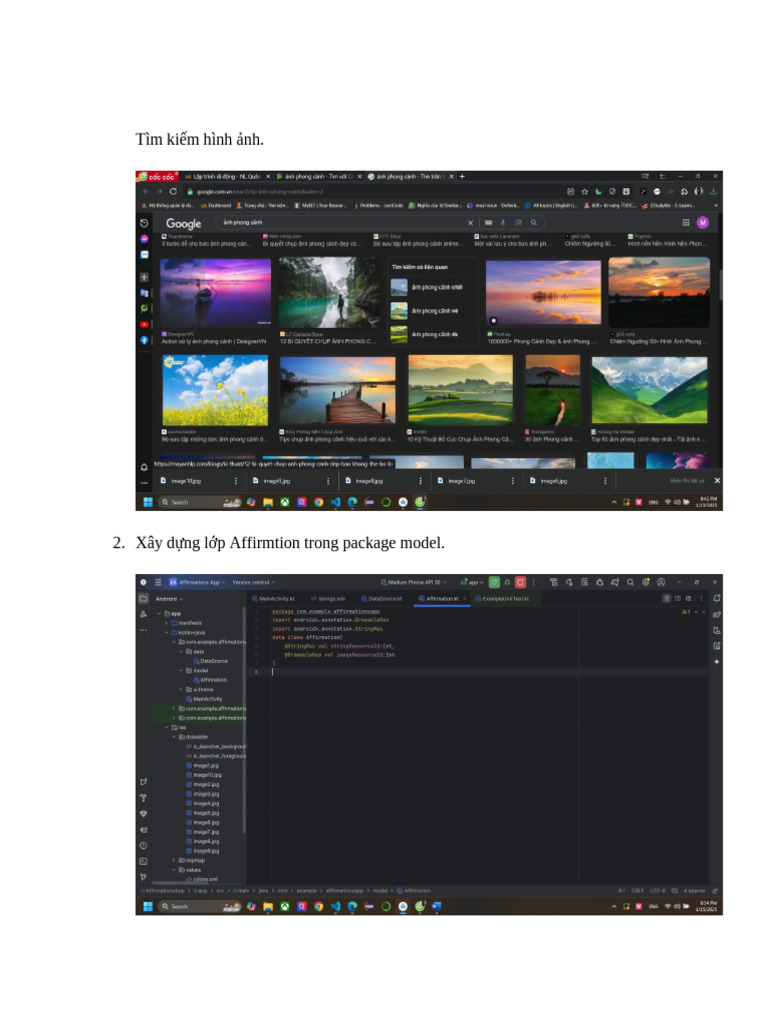
Task: Open the Medium Phone API 35 device selector
Action: click(415, 581)
